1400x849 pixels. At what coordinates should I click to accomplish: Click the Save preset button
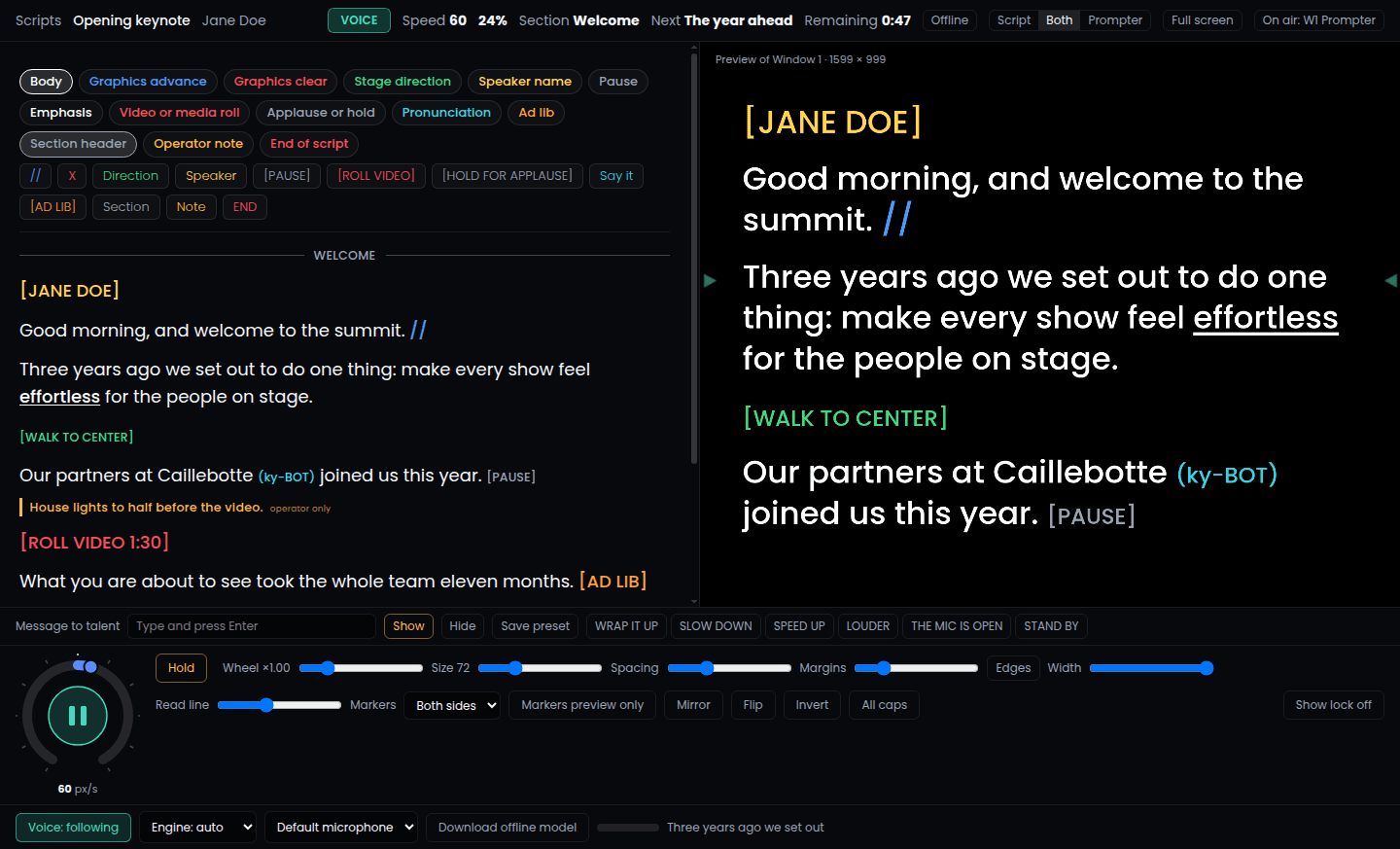(536, 626)
